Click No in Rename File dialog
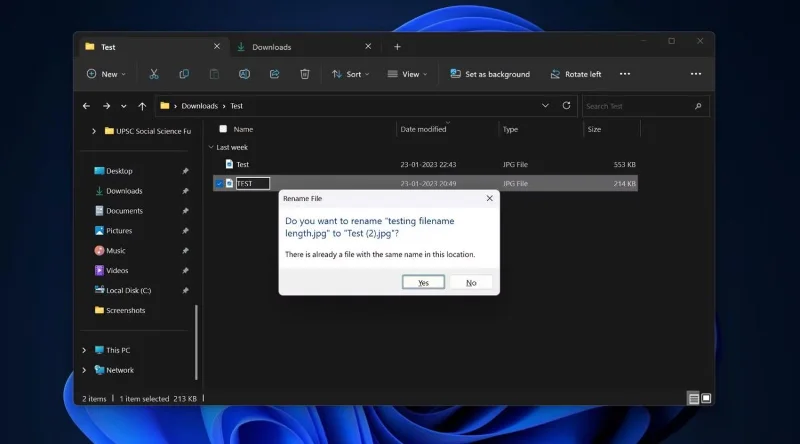Screen dimensions: 800x444 (471, 282)
